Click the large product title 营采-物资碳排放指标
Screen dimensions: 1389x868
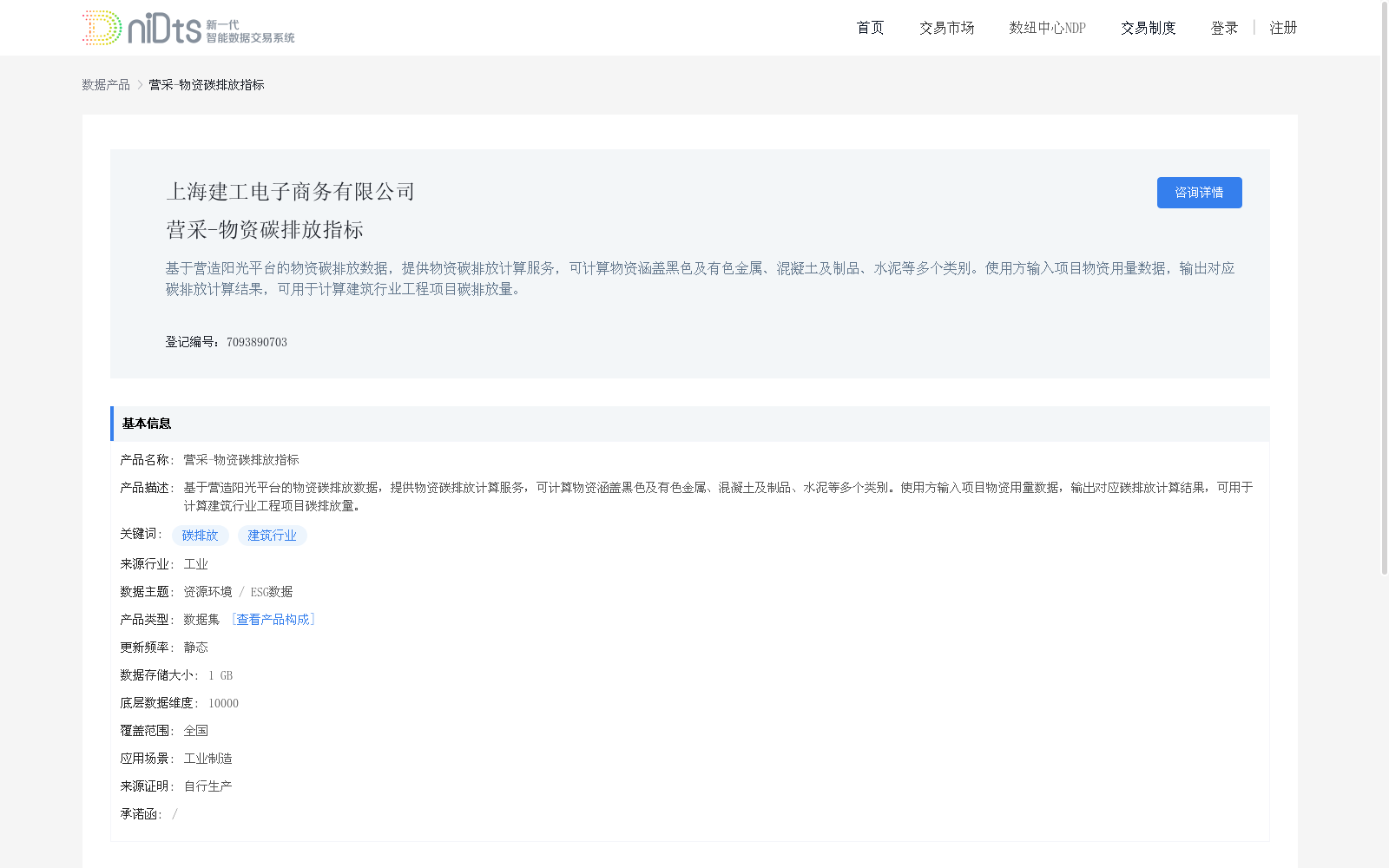pyautogui.click(x=265, y=230)
